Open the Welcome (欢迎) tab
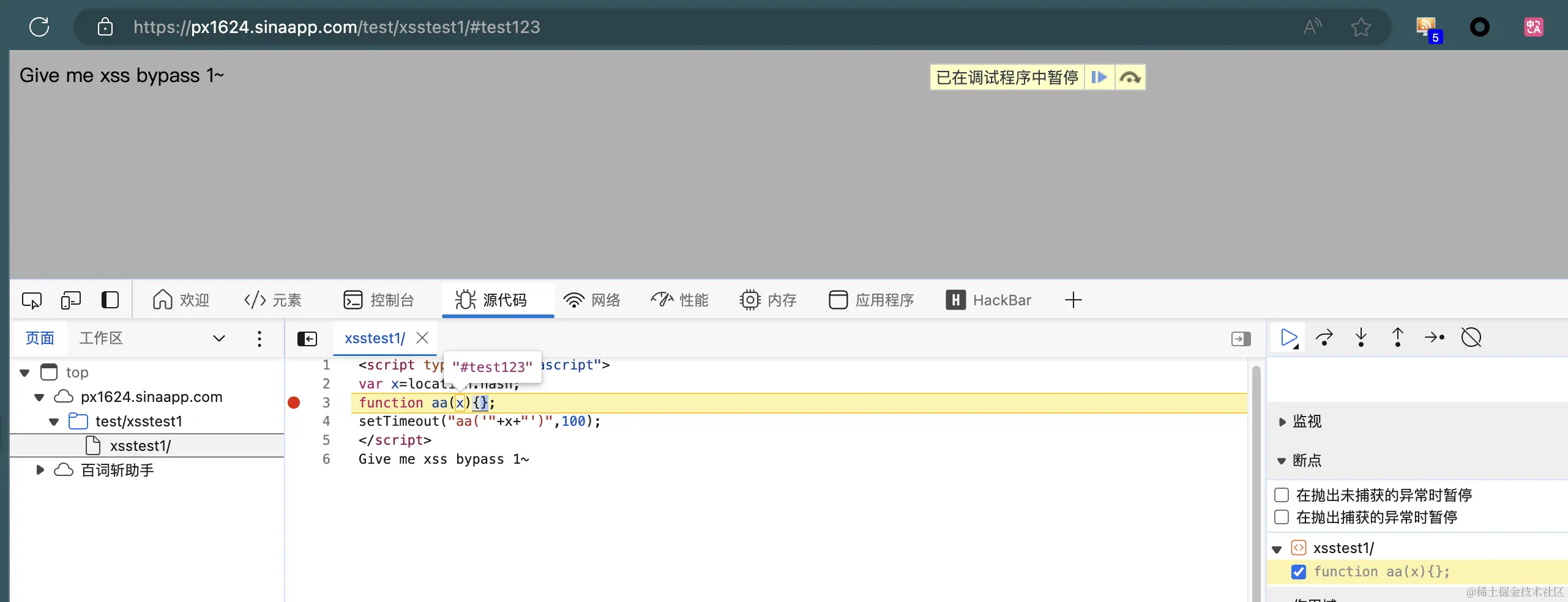This screenshot has height=602, width=1568. [x=181, y=300]
